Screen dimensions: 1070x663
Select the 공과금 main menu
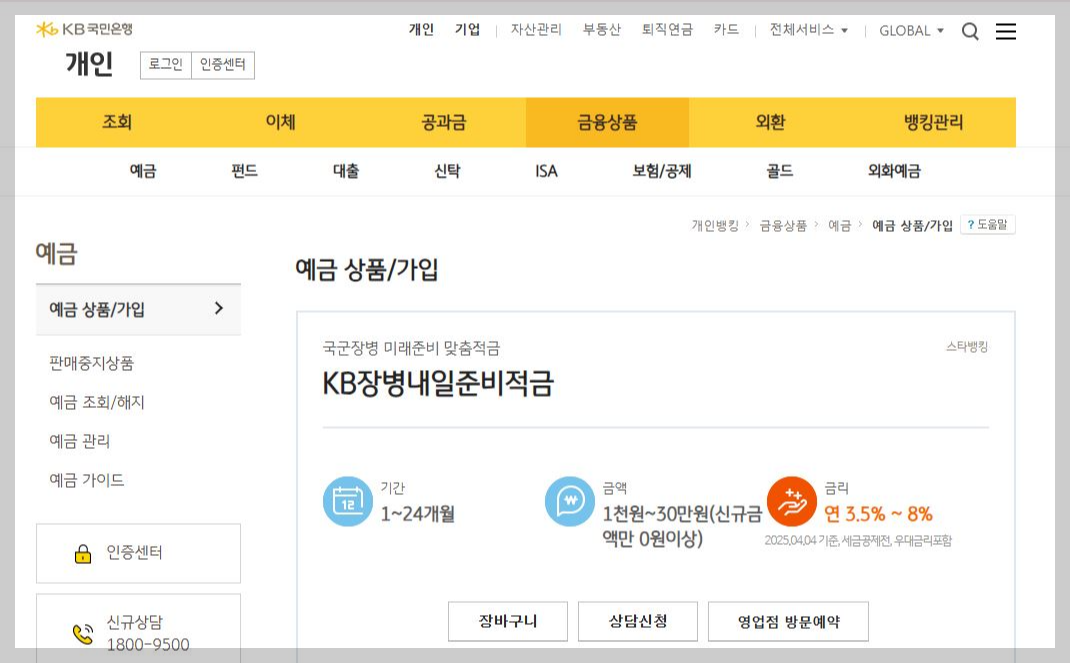(x=444, y=122)
